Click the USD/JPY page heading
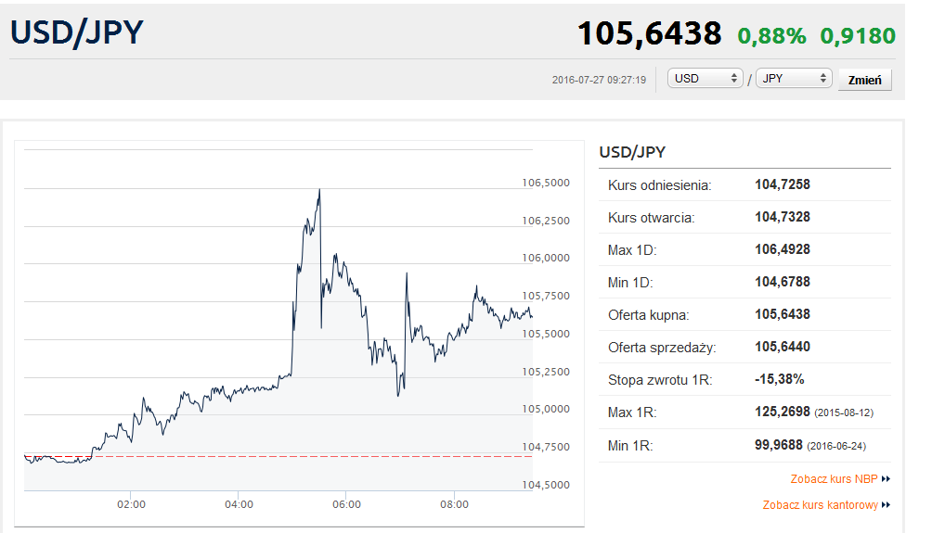 (x=77, y=33)
